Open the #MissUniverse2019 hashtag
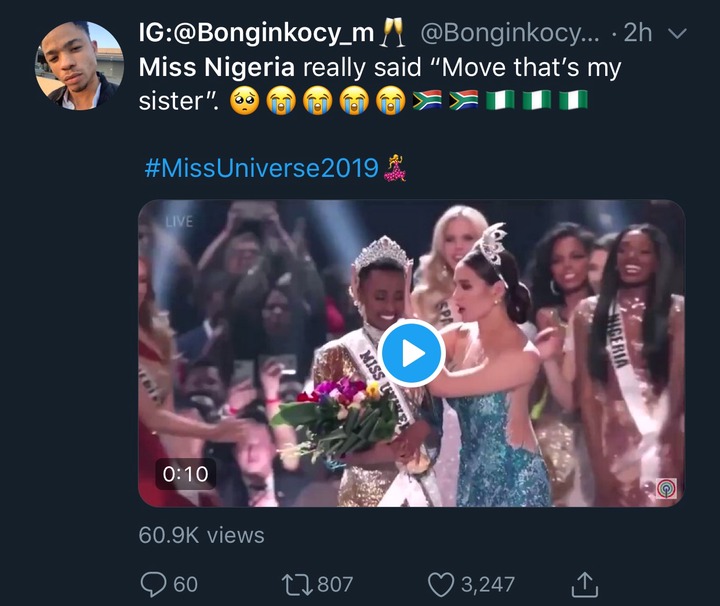The height and width of the screenshot is (606, 720). 260,167
